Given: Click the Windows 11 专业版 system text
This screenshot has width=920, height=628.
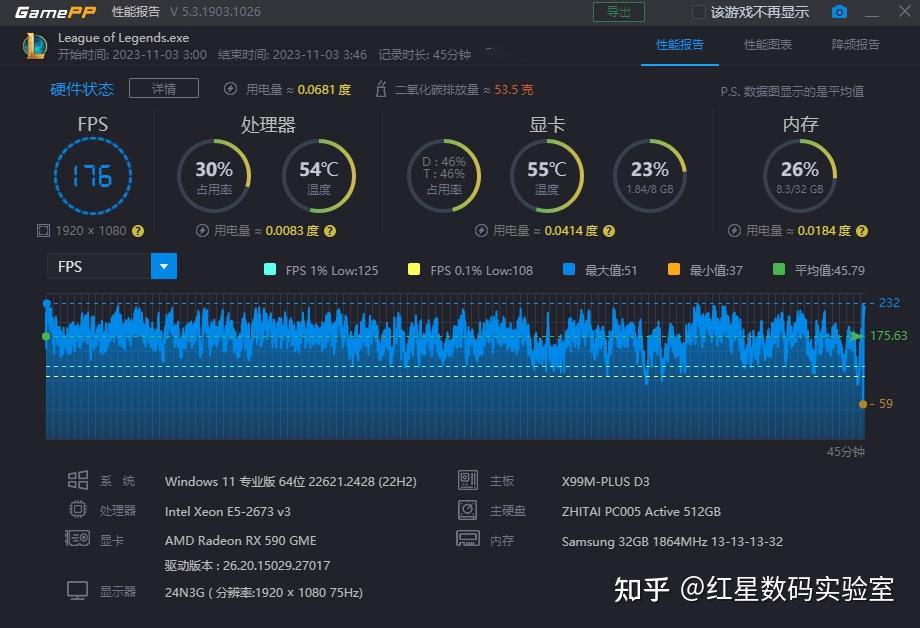Looking at the screenshot, I should [290, 482].
